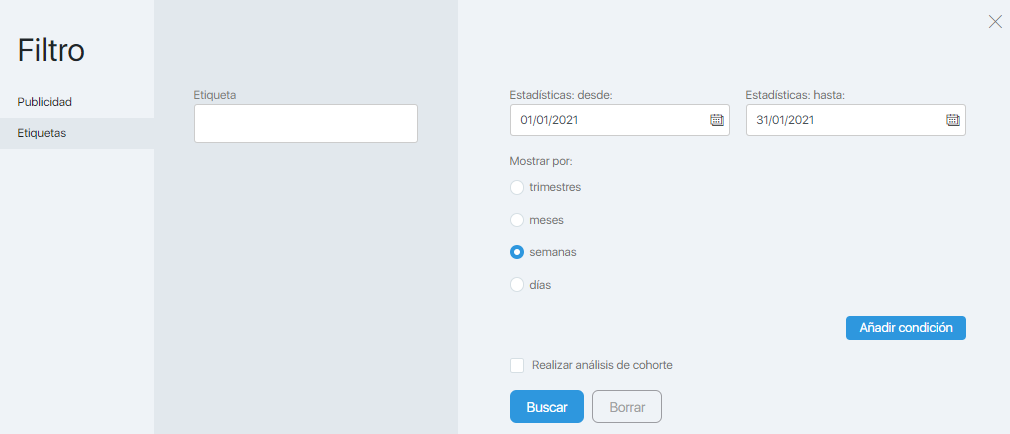Click the Mostrar por label
This screenshot has height=434, width=1010.
click(541, 160)
